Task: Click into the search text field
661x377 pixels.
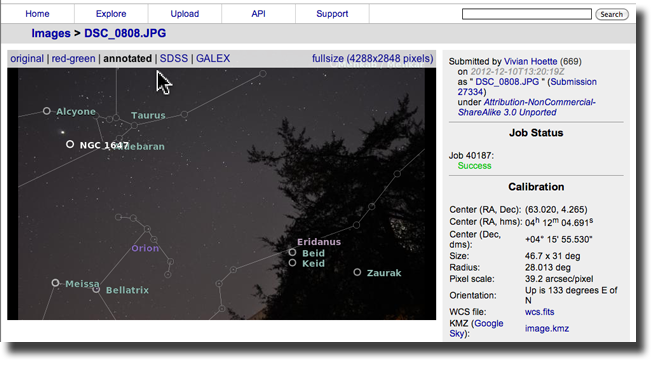Action: point(527,14)
